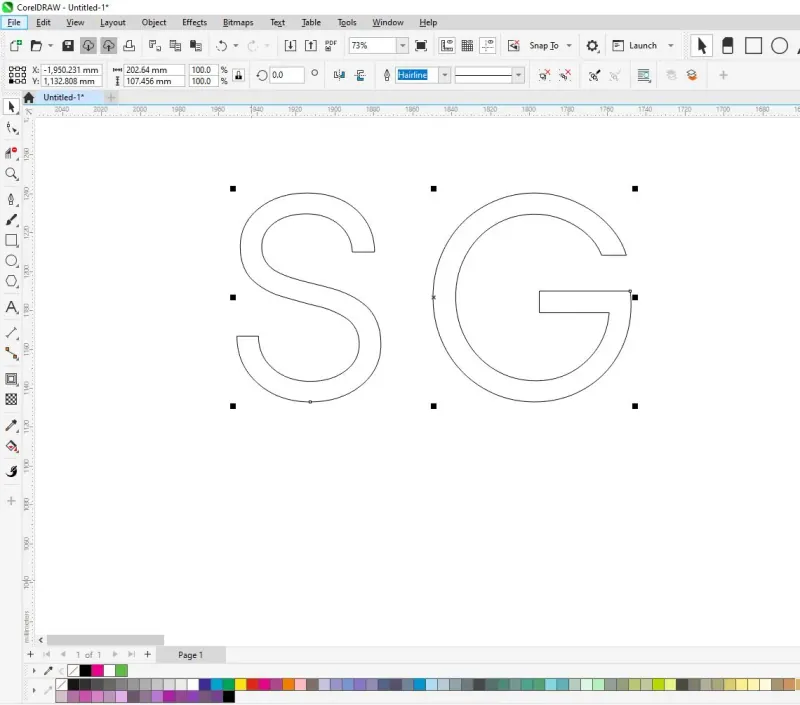
Task: Click the X position input field
Action: point(71,69)
